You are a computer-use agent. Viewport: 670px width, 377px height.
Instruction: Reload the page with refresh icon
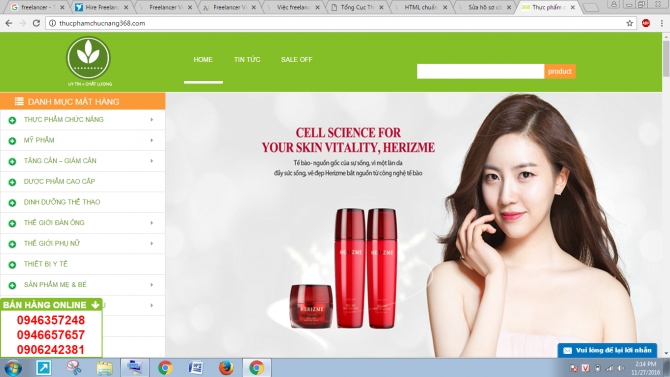click(36, 23)
